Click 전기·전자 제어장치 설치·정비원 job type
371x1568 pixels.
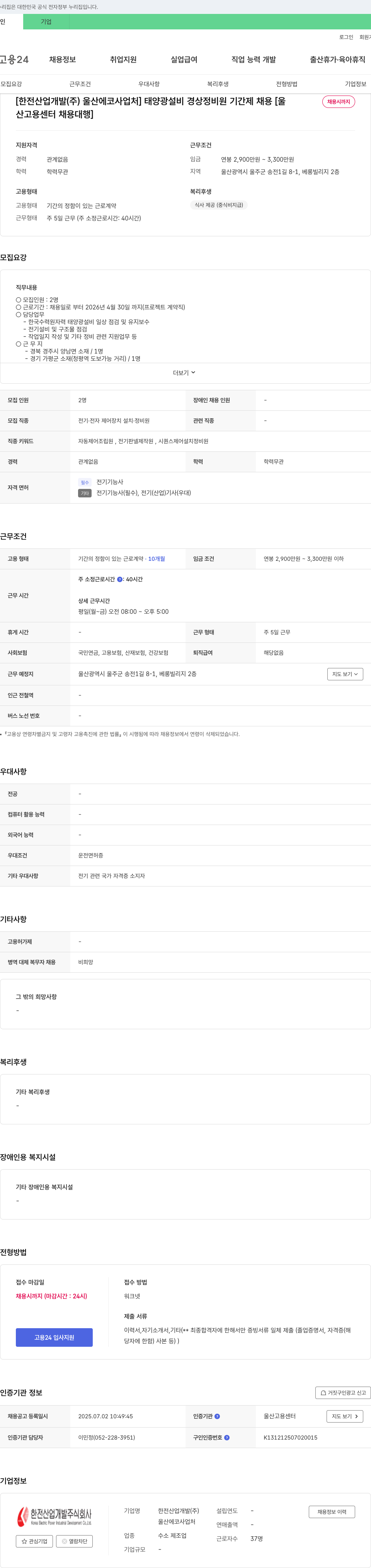click(x=114, y=420)
